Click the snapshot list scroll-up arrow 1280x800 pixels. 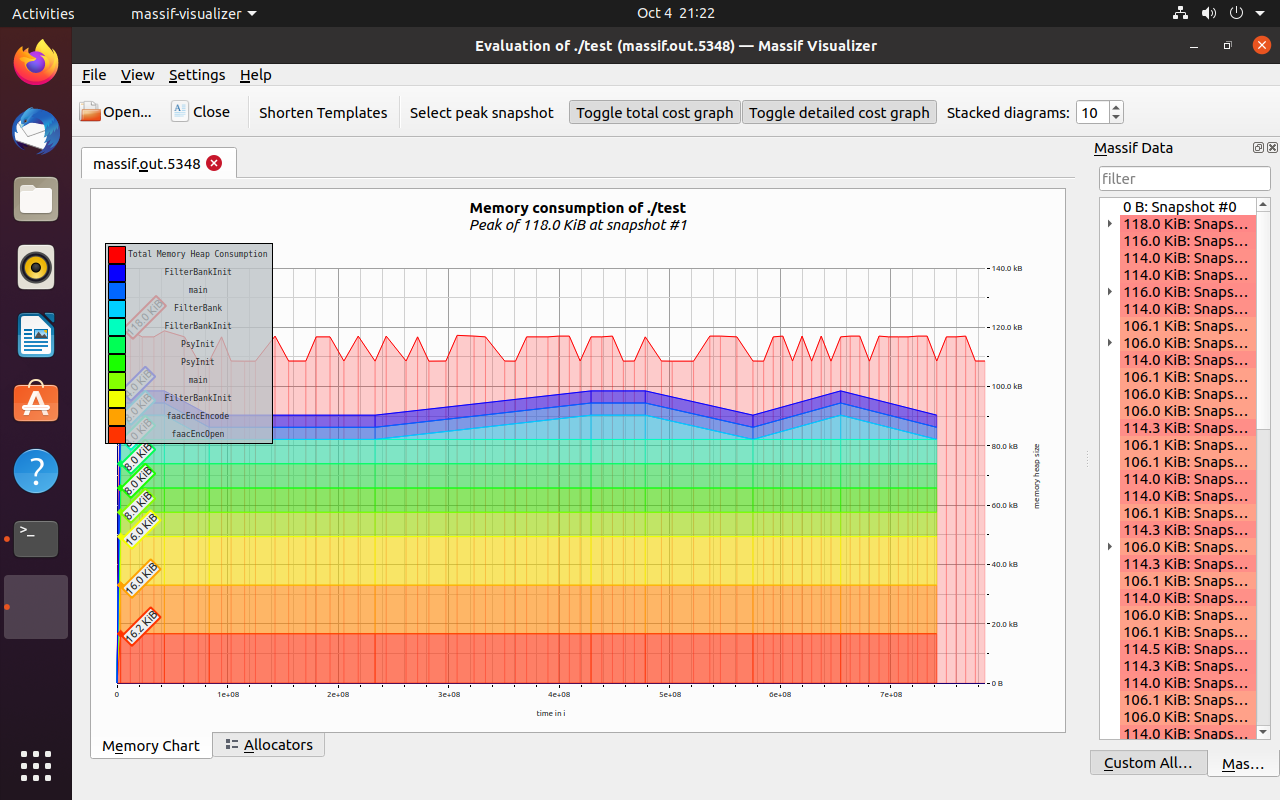pos(1263,205)
